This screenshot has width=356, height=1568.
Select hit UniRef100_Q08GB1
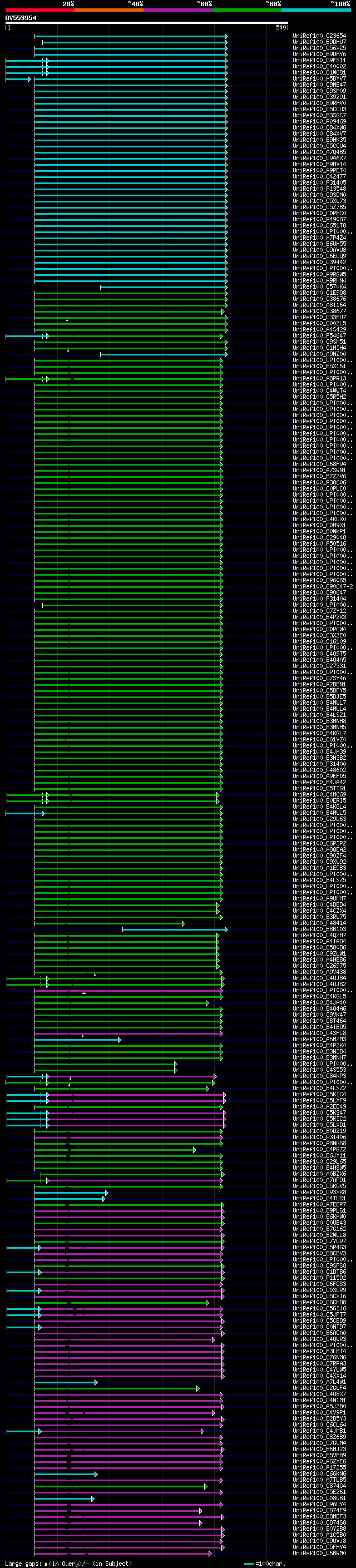(319, 1497)
